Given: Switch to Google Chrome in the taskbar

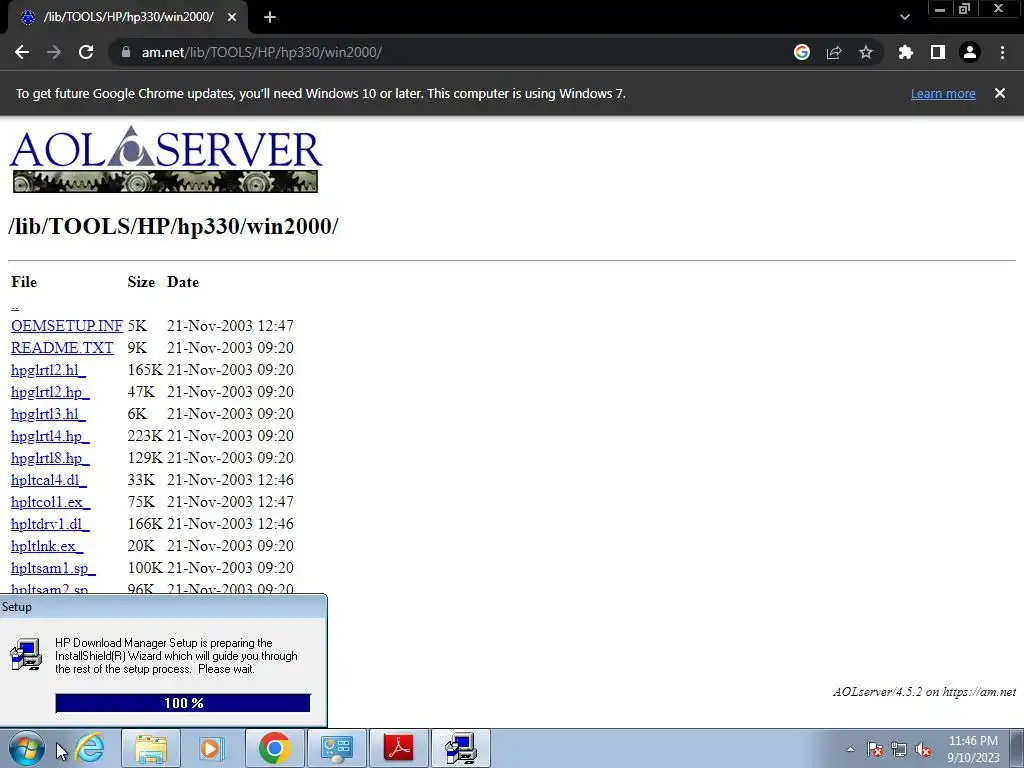Looking at the screenshot, I should click(x=274, y=748).
